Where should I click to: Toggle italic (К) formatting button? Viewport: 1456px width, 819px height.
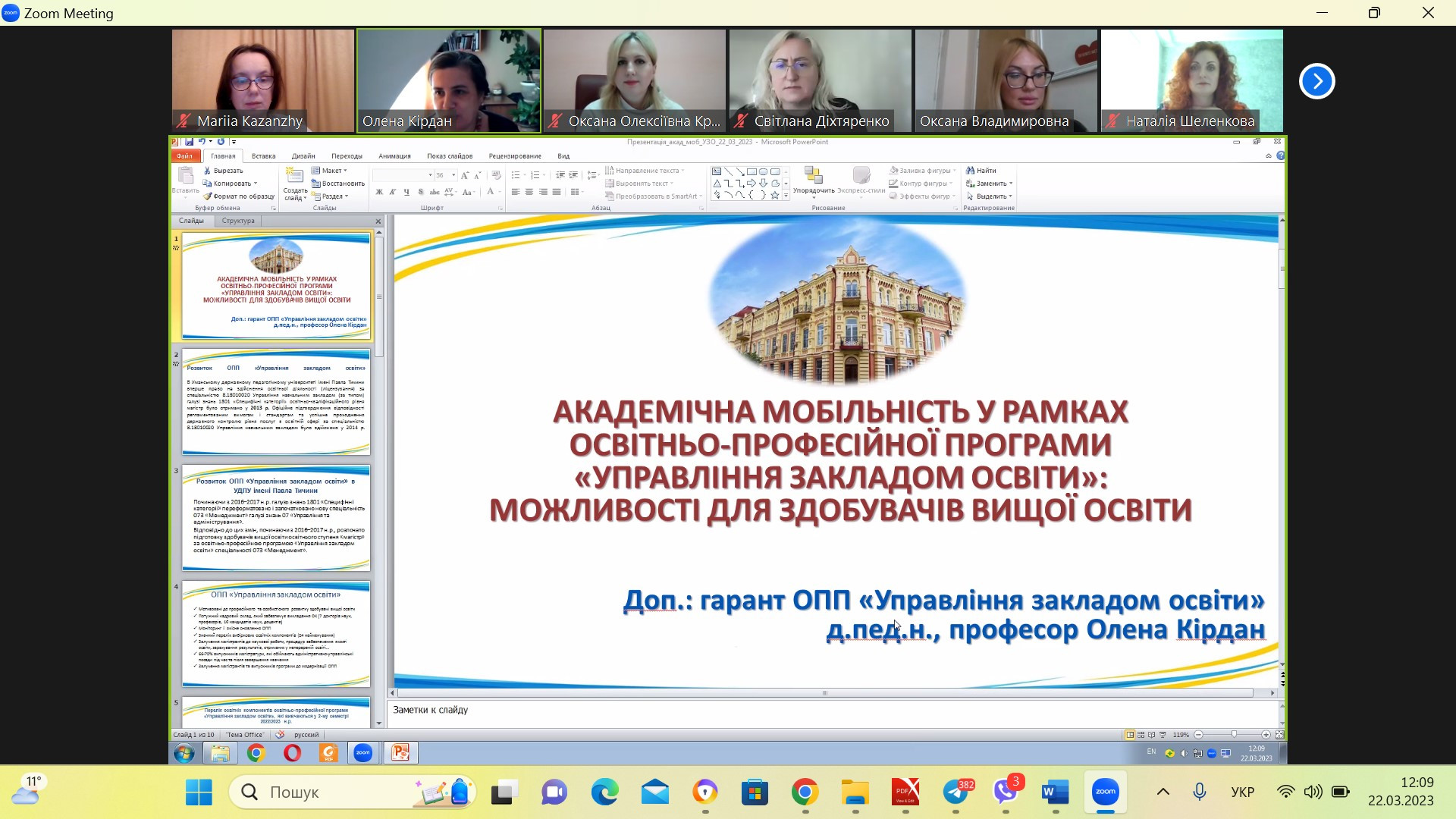393,193
